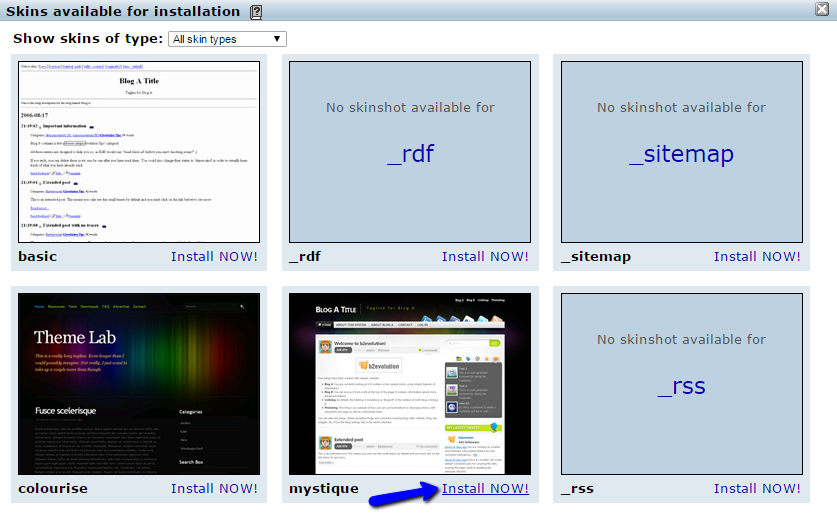Select the _sitemap skin placeholder image
The height and width of the screenshot is (514, 837).
681,152
